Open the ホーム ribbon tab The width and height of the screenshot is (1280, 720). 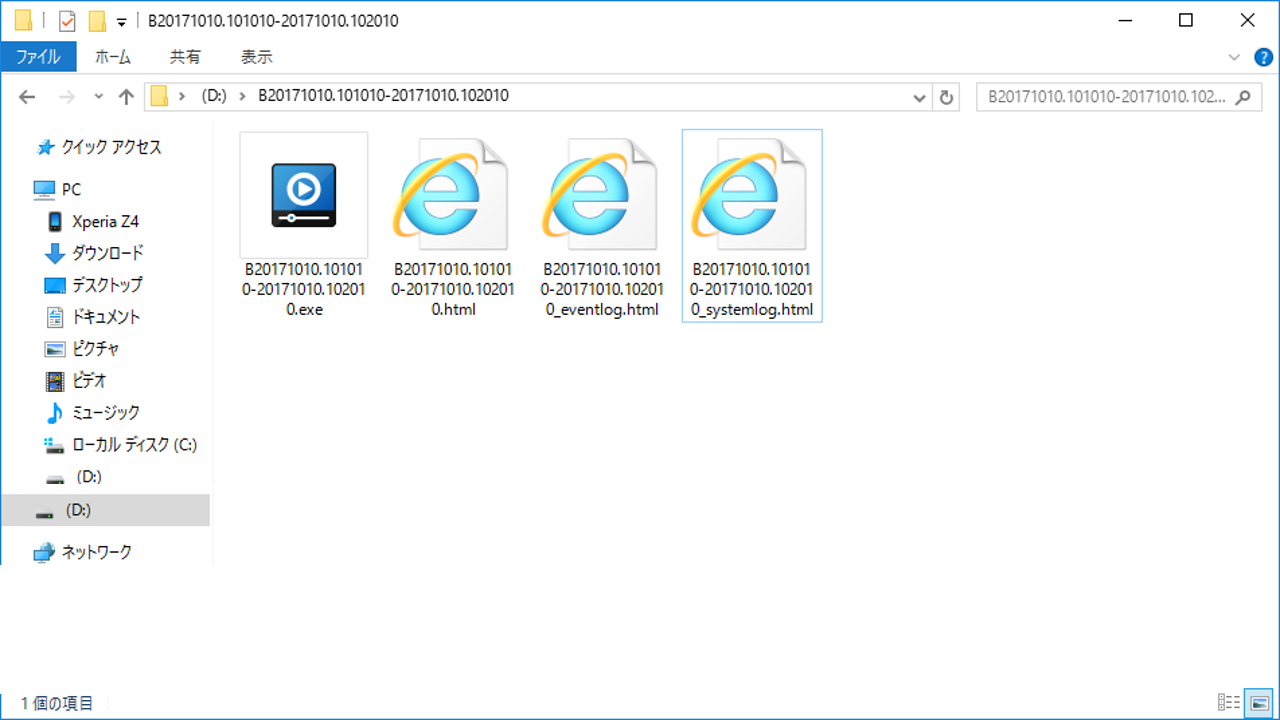tap(113, 57)
